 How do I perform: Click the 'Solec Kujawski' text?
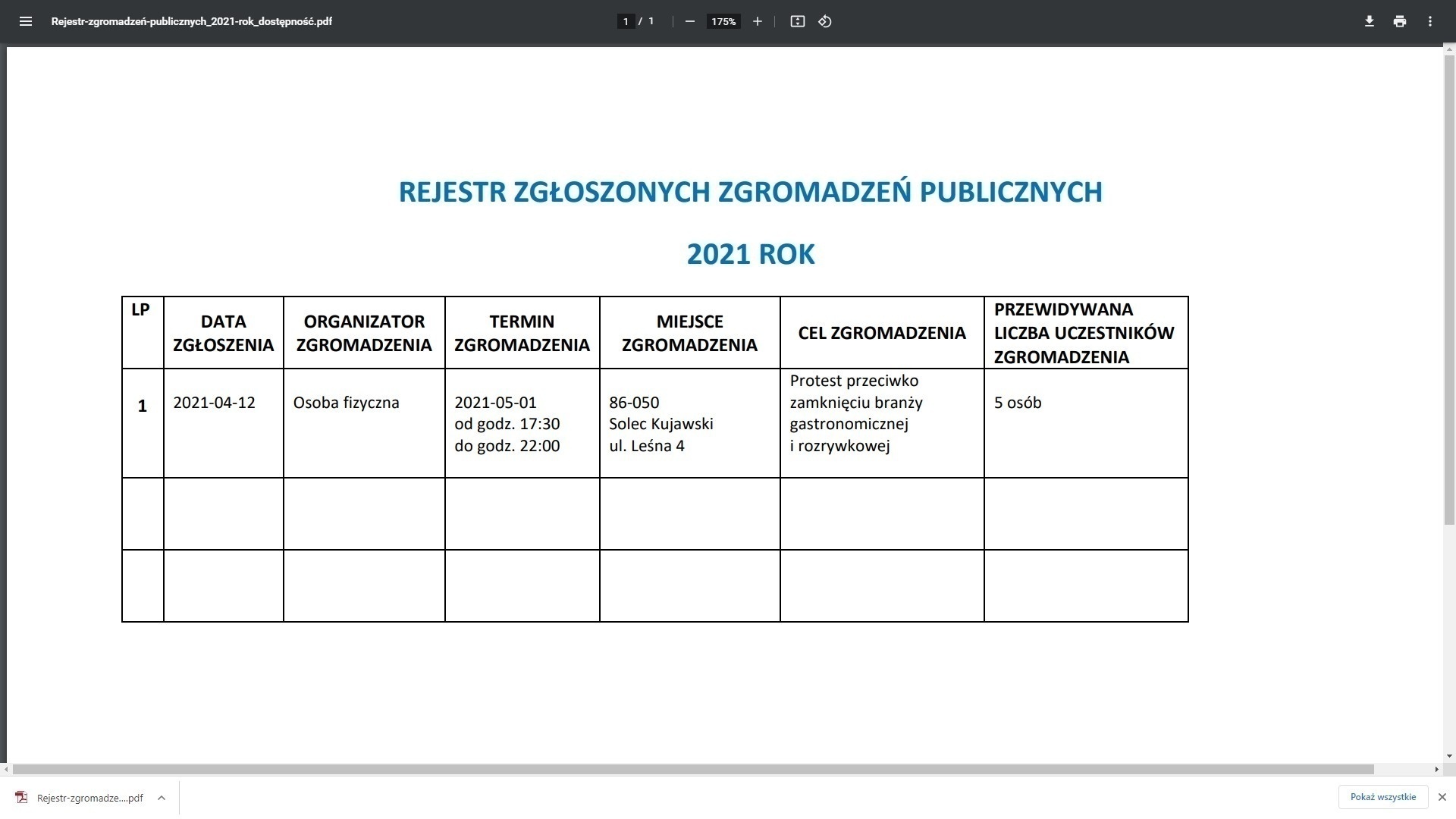tap(661, 424)
